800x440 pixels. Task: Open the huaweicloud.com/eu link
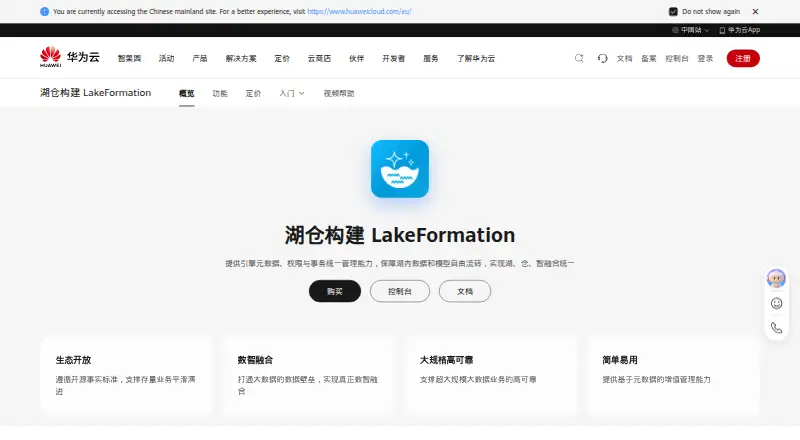[359, 11]
